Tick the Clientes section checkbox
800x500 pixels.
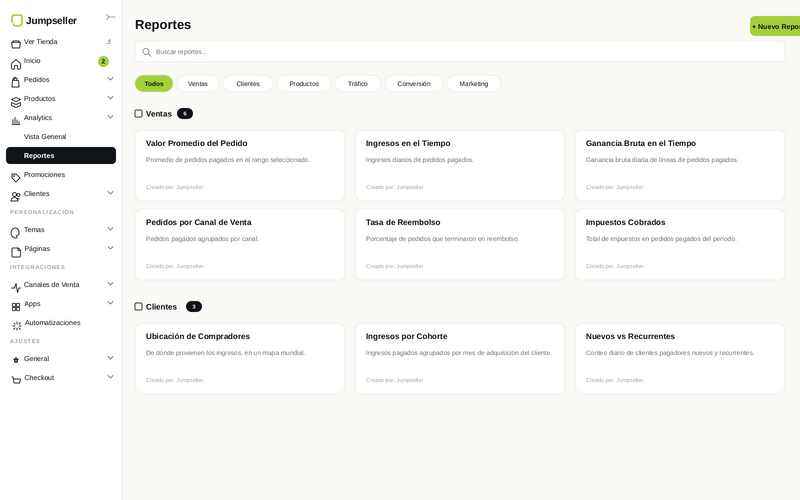138,307
